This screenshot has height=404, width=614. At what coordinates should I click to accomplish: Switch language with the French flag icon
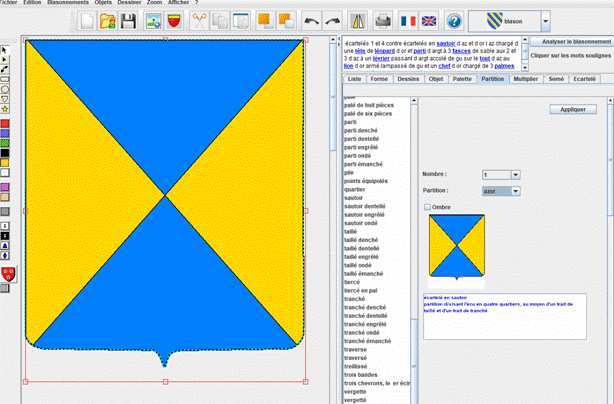coord(408,20)
